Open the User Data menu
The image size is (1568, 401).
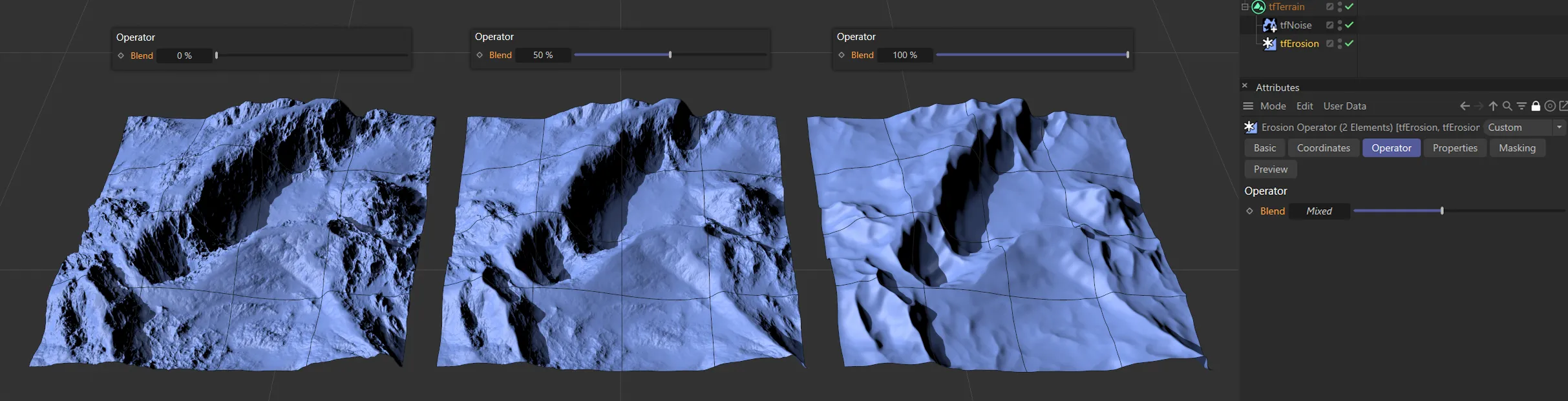[x=1344, y=107]
